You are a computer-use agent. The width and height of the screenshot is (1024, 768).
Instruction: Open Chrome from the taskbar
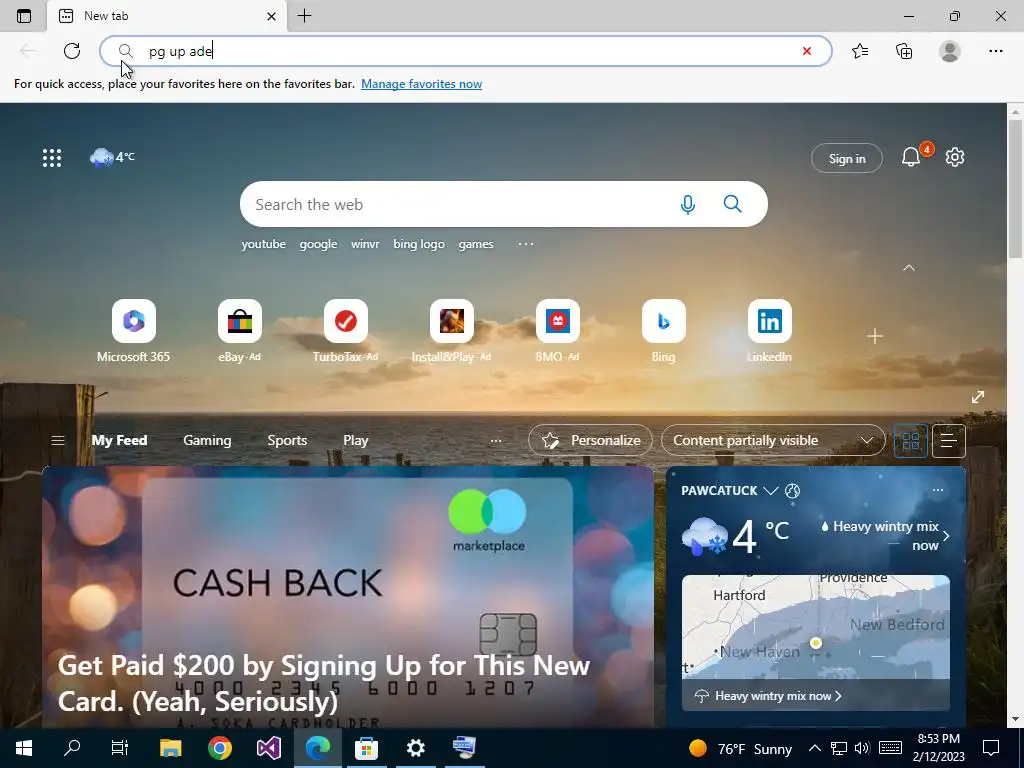(x=219, y=748)
